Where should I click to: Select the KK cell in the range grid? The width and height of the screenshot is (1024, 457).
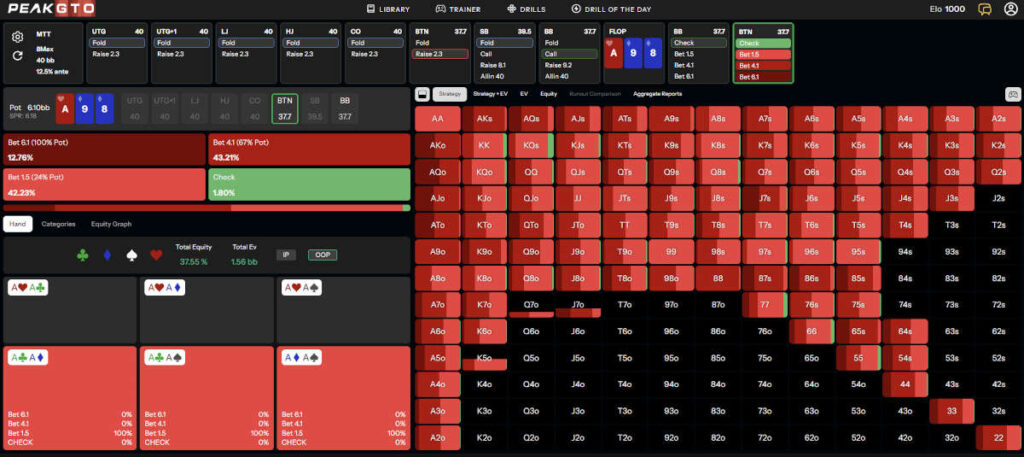point(484,146)
